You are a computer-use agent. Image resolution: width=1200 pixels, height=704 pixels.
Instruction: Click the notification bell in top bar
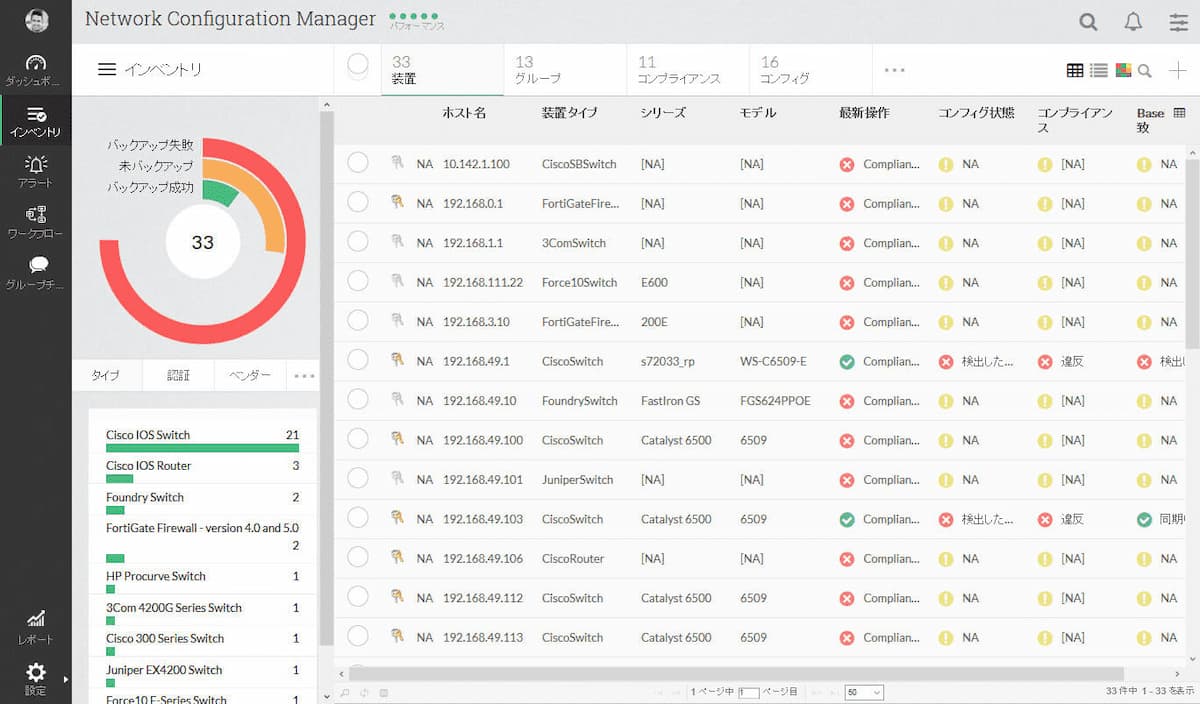pos(1133,22)
